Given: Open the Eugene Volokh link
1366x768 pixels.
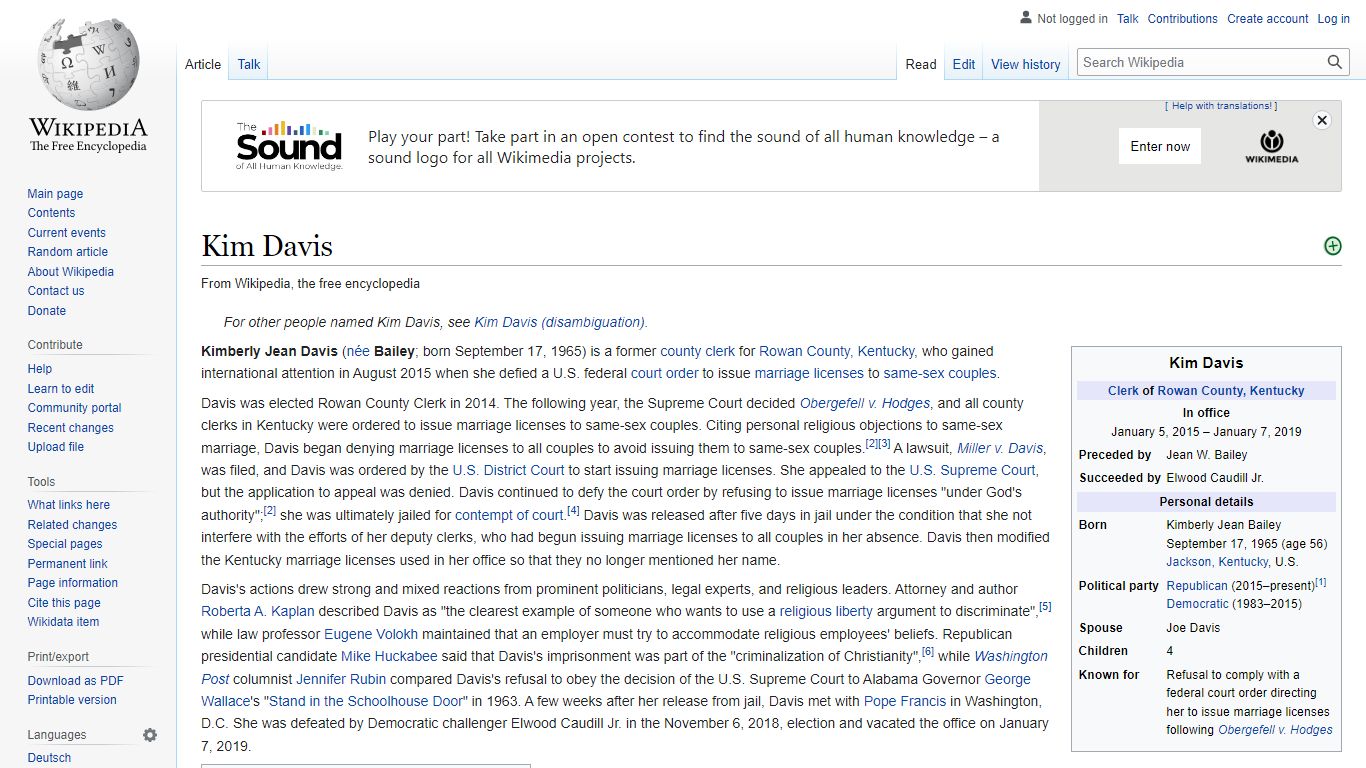Looking at the screenshot, I should click(371, 634).
